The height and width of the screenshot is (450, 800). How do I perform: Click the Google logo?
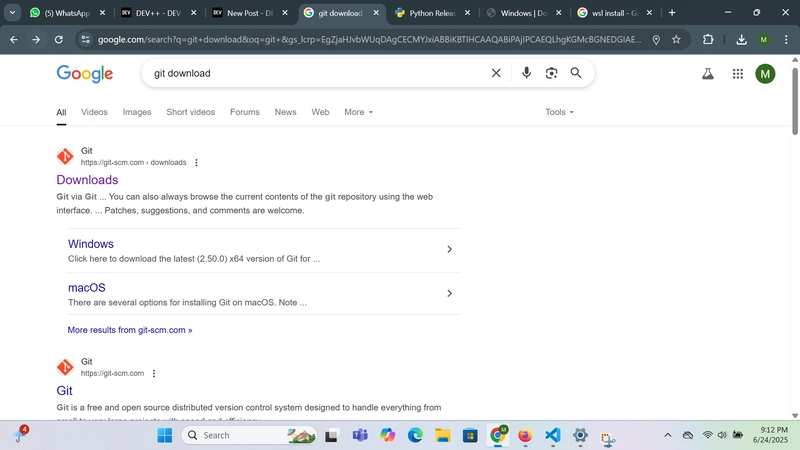coord(85,73)
